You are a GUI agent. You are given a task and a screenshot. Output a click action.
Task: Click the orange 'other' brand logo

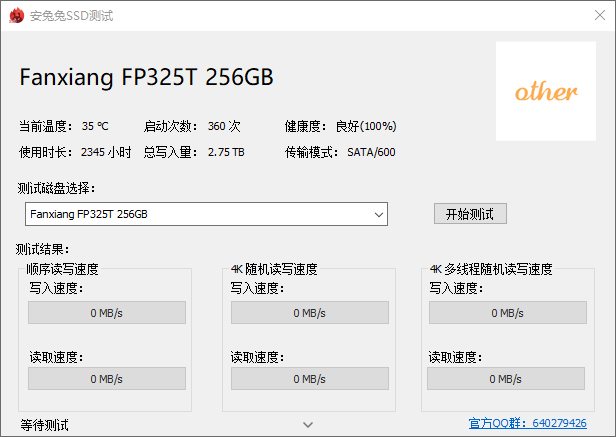pos(546,92)
